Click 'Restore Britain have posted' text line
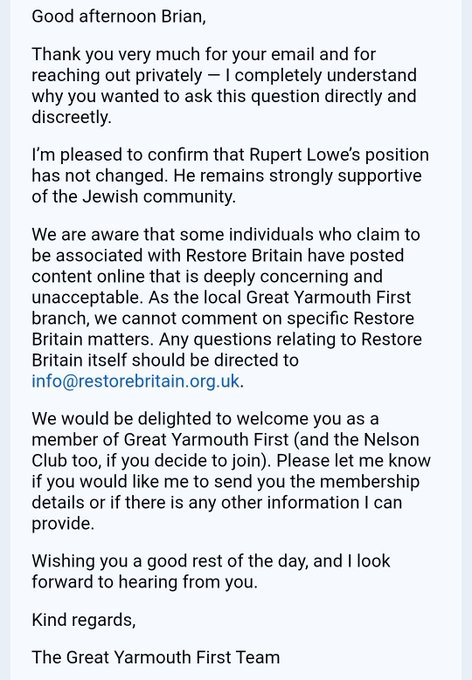This screenshot has width=472, height=680. click(x=295, y=255)
